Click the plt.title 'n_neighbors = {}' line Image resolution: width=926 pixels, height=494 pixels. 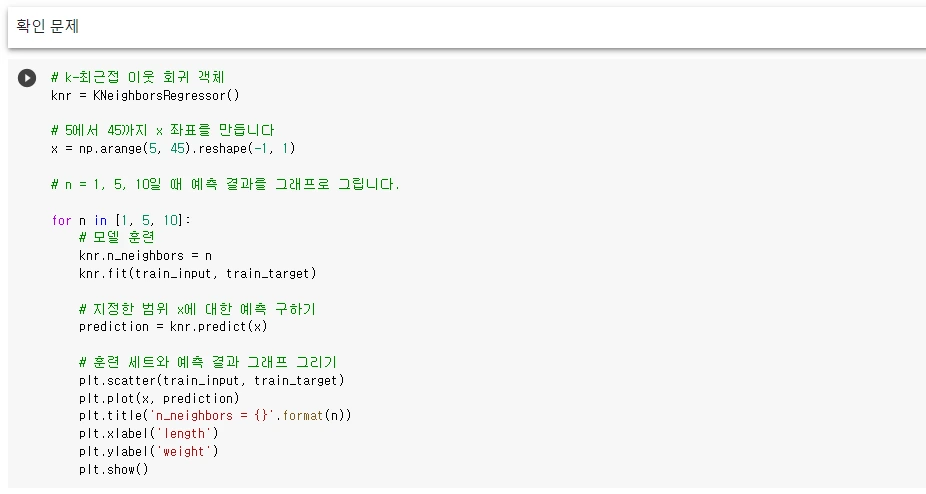click(x=215, y=416)
